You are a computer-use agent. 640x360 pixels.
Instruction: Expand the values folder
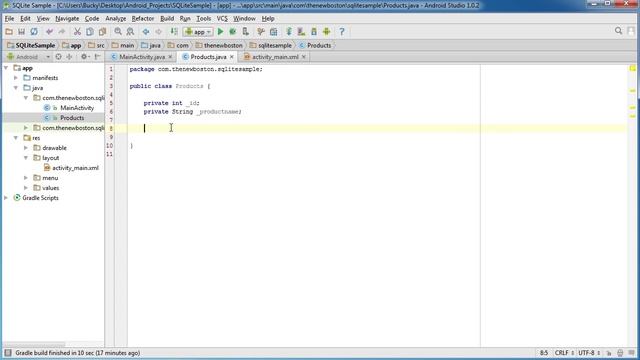coord(26,188)
